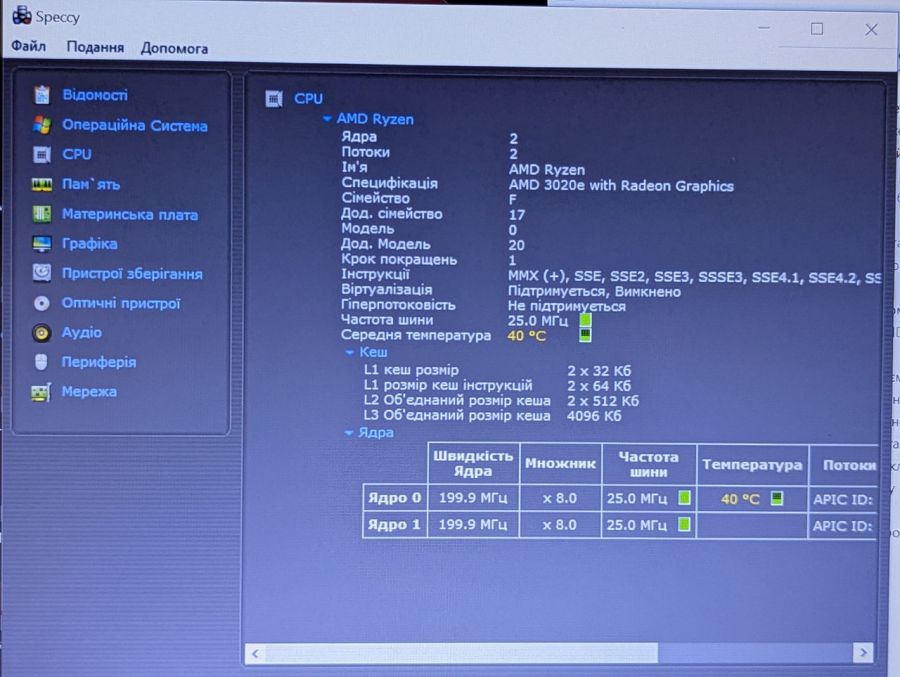Click the 40 °C average temperature value
Viewport: 900px width, 677px height.
pyautogui.click(x=527, y=336)
